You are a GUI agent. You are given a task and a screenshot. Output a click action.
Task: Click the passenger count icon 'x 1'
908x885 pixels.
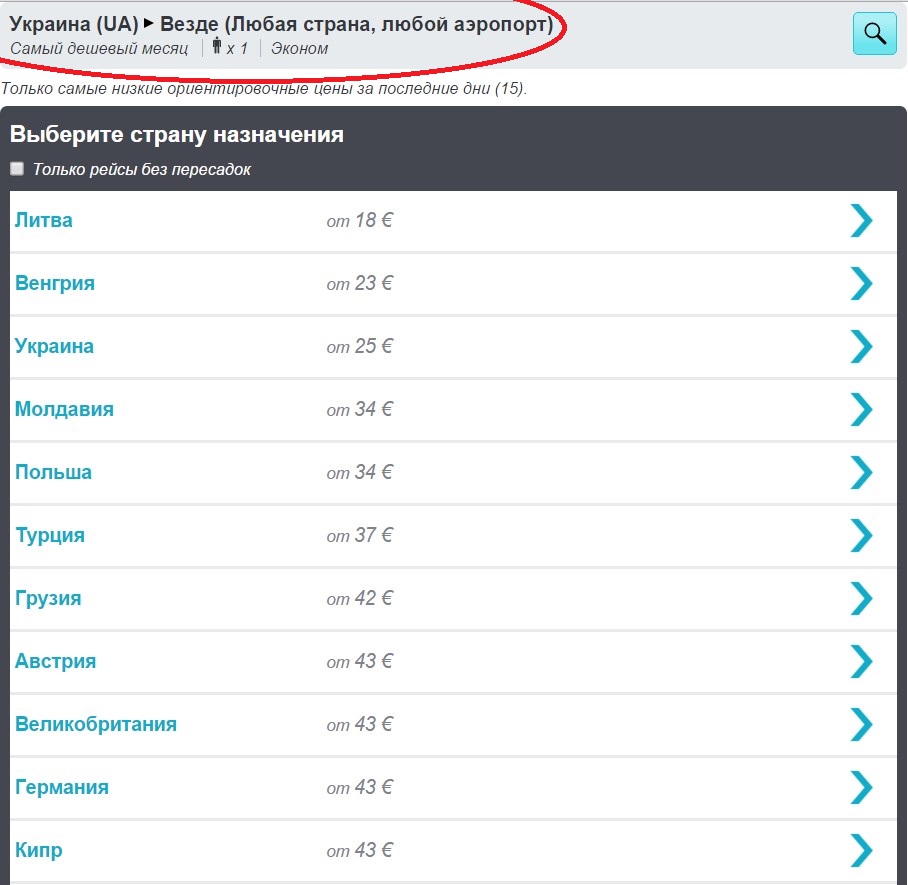[230, 48]
